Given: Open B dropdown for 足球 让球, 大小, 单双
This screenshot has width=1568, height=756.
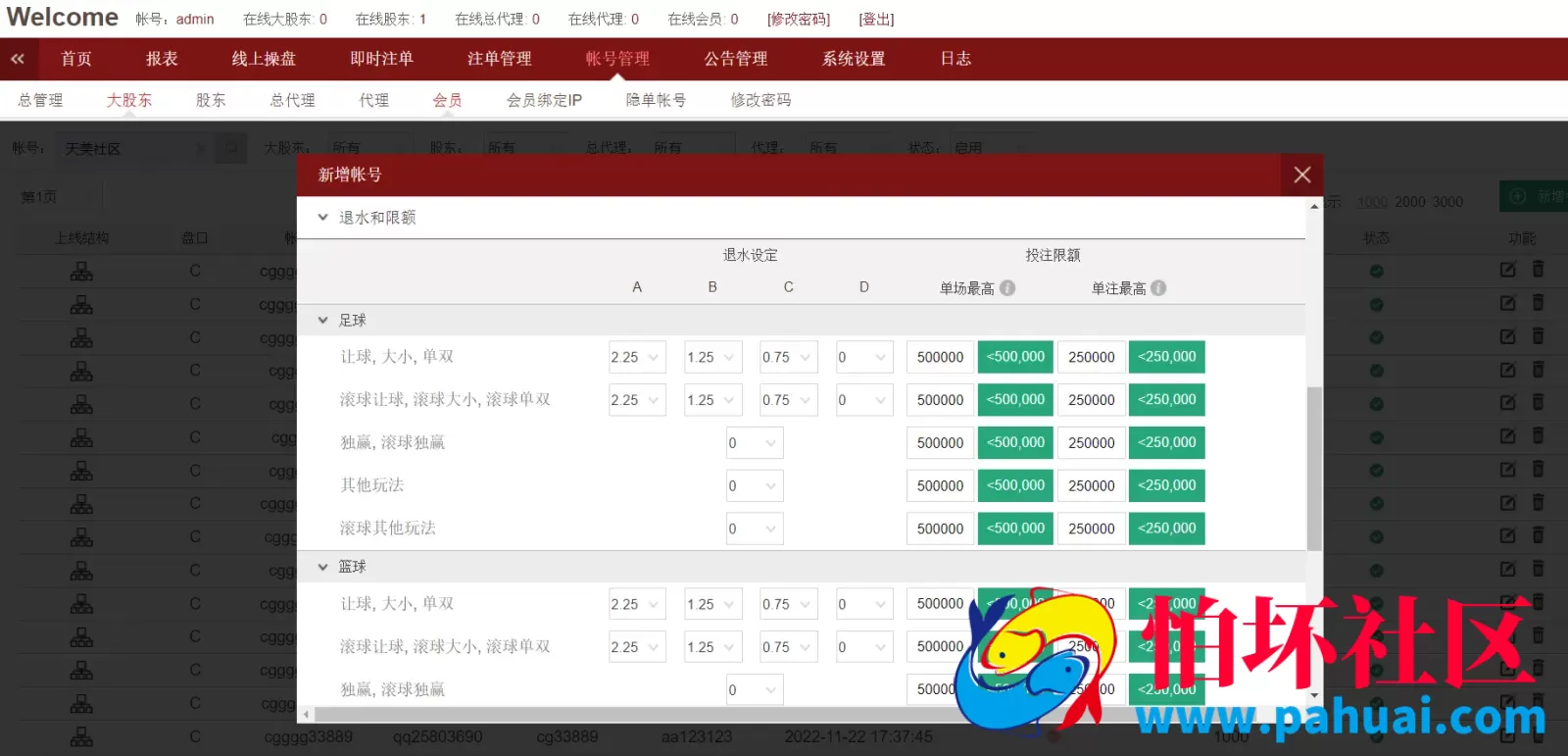Looking at the screenshot, I should click(712, 357).
